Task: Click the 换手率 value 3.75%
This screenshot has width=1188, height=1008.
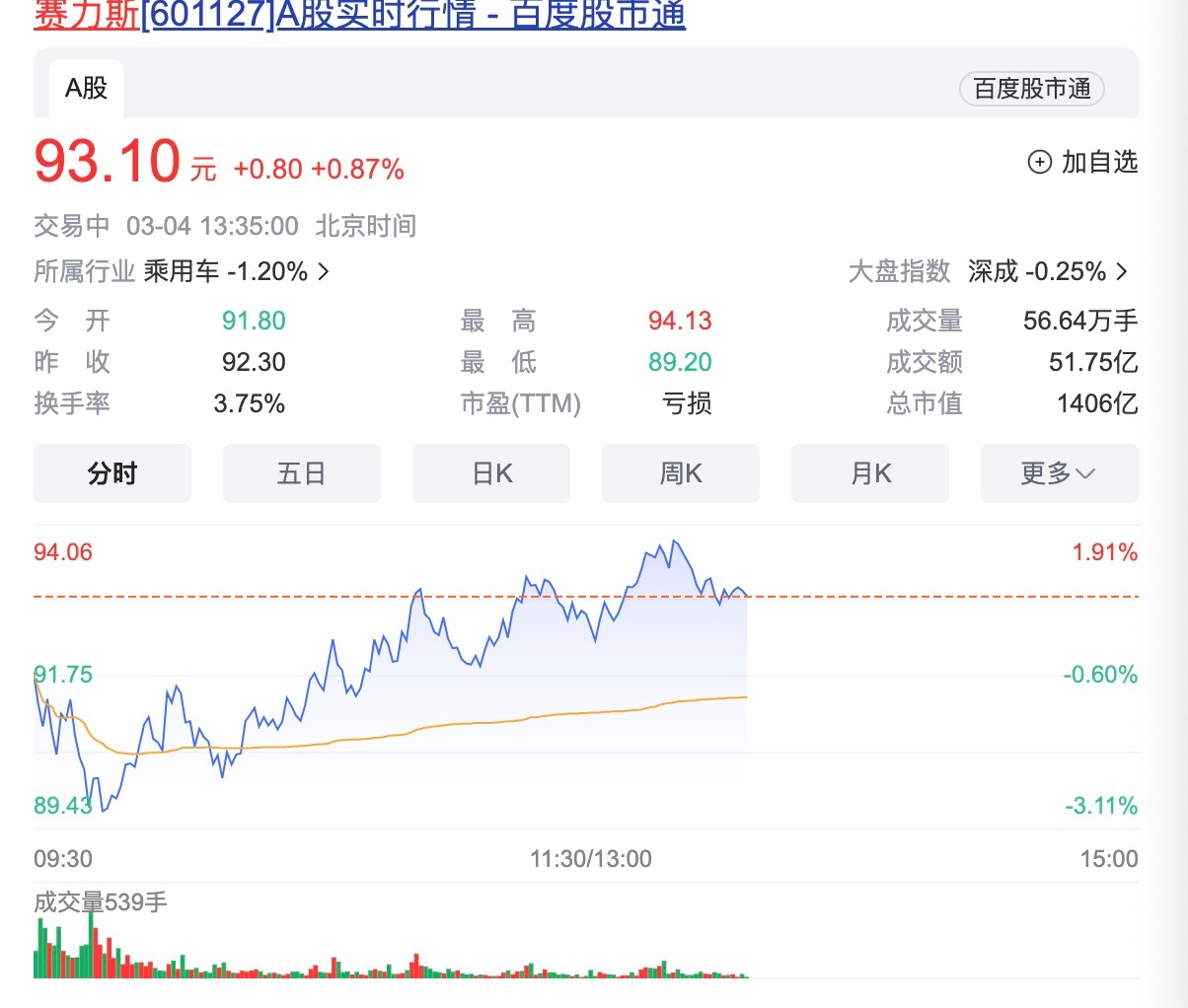Action: (x=250, y=403)
